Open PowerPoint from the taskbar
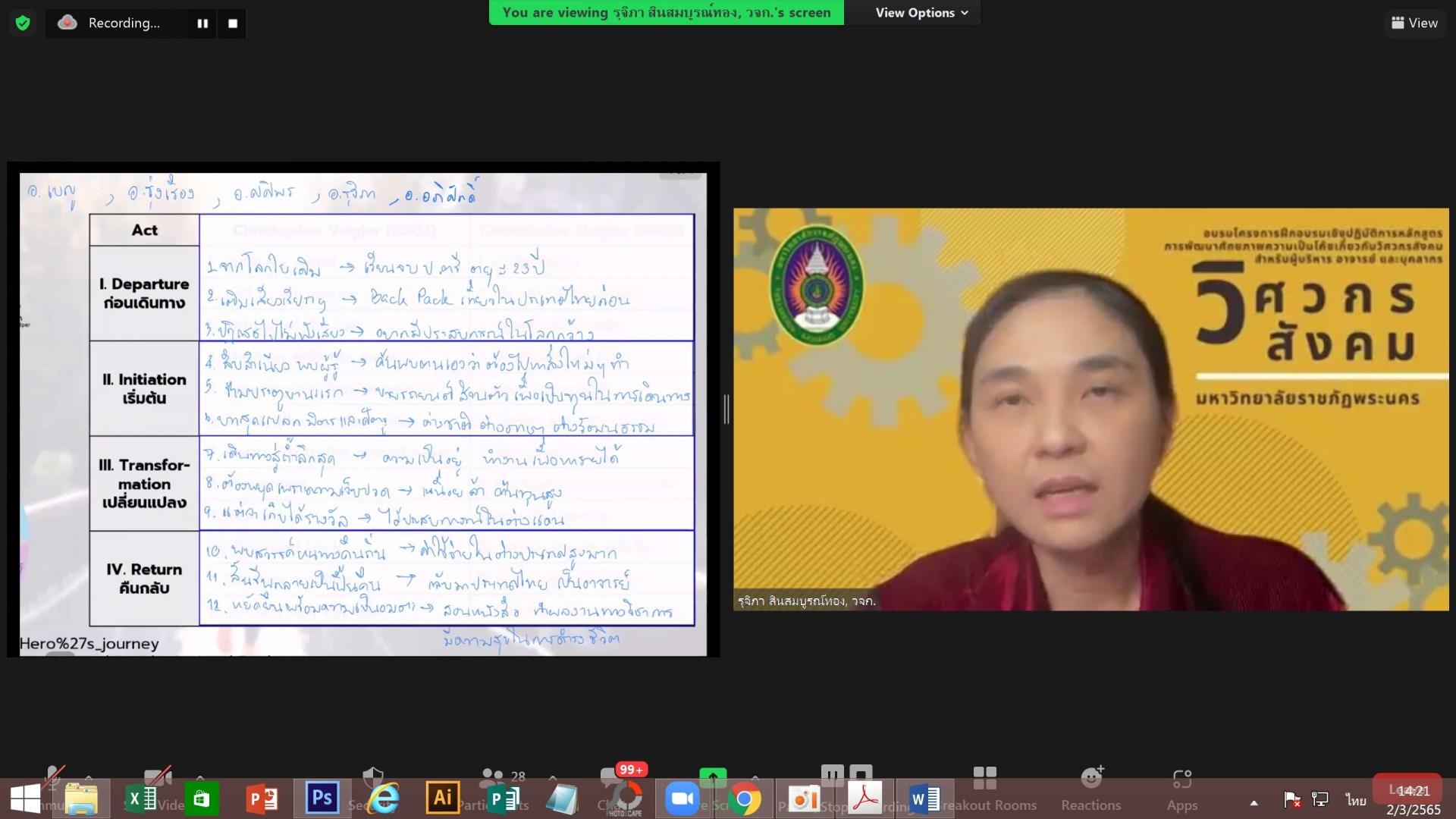Image resolution: width=1456 pixels, height=819 pixels. (x=262, y=799)
